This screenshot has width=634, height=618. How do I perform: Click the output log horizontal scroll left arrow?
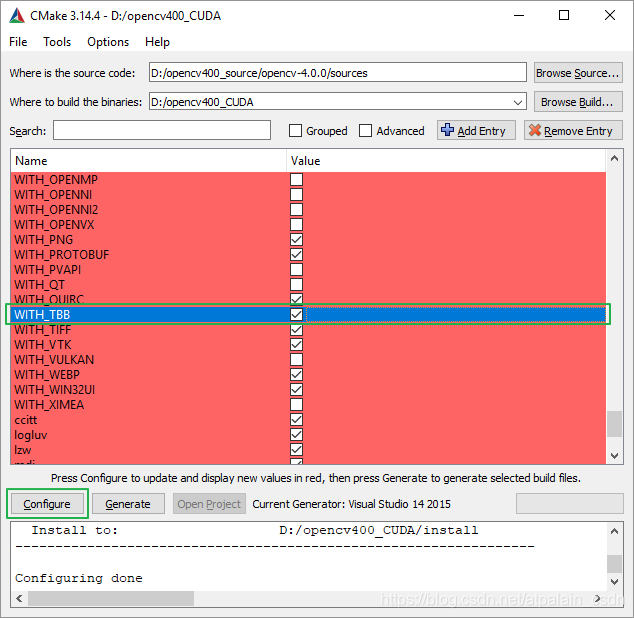point(19,598)
